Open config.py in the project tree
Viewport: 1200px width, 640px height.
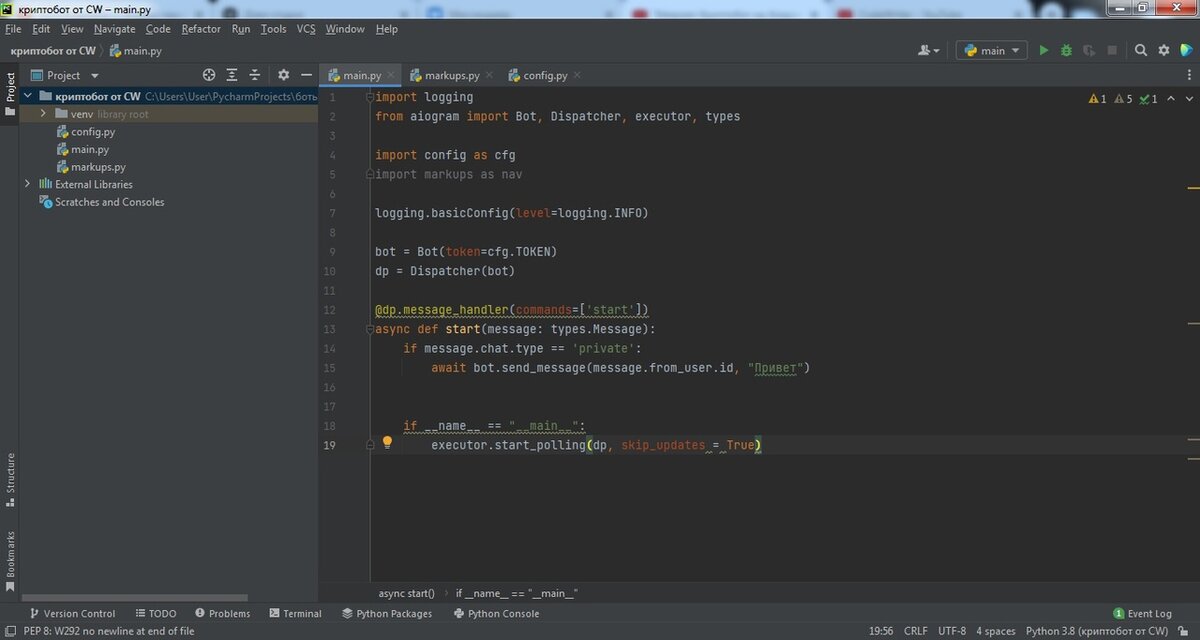pyautogui.click(x=92, y=132)
